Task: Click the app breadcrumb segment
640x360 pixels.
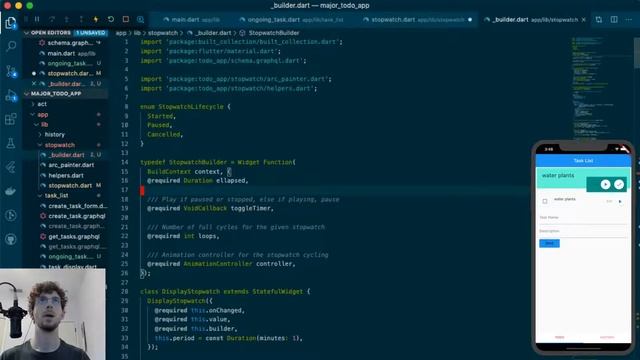Action: click(x=121, y=33)
